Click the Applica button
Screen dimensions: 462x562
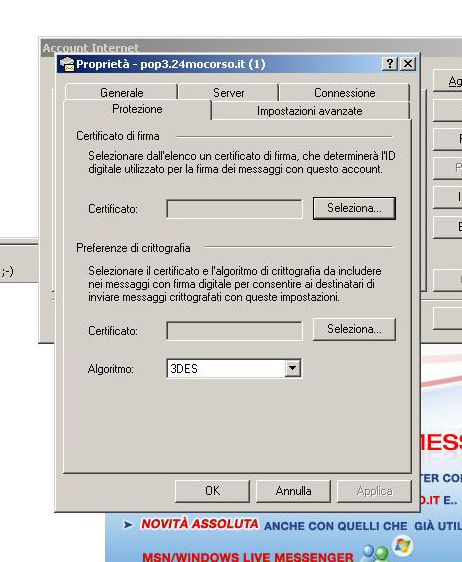coord(374,491)
